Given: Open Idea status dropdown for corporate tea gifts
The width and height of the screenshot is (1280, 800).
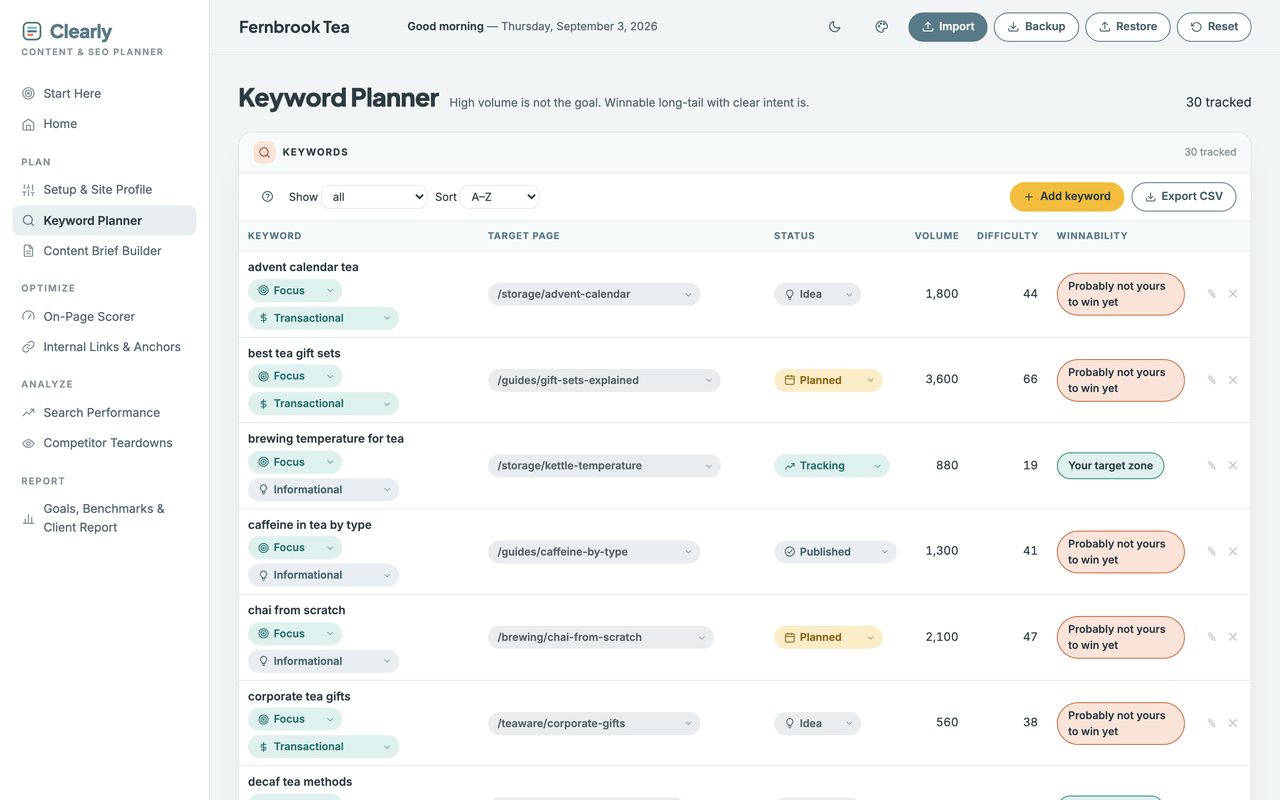Looking at the screenshot, I should (x=817, y=723).
